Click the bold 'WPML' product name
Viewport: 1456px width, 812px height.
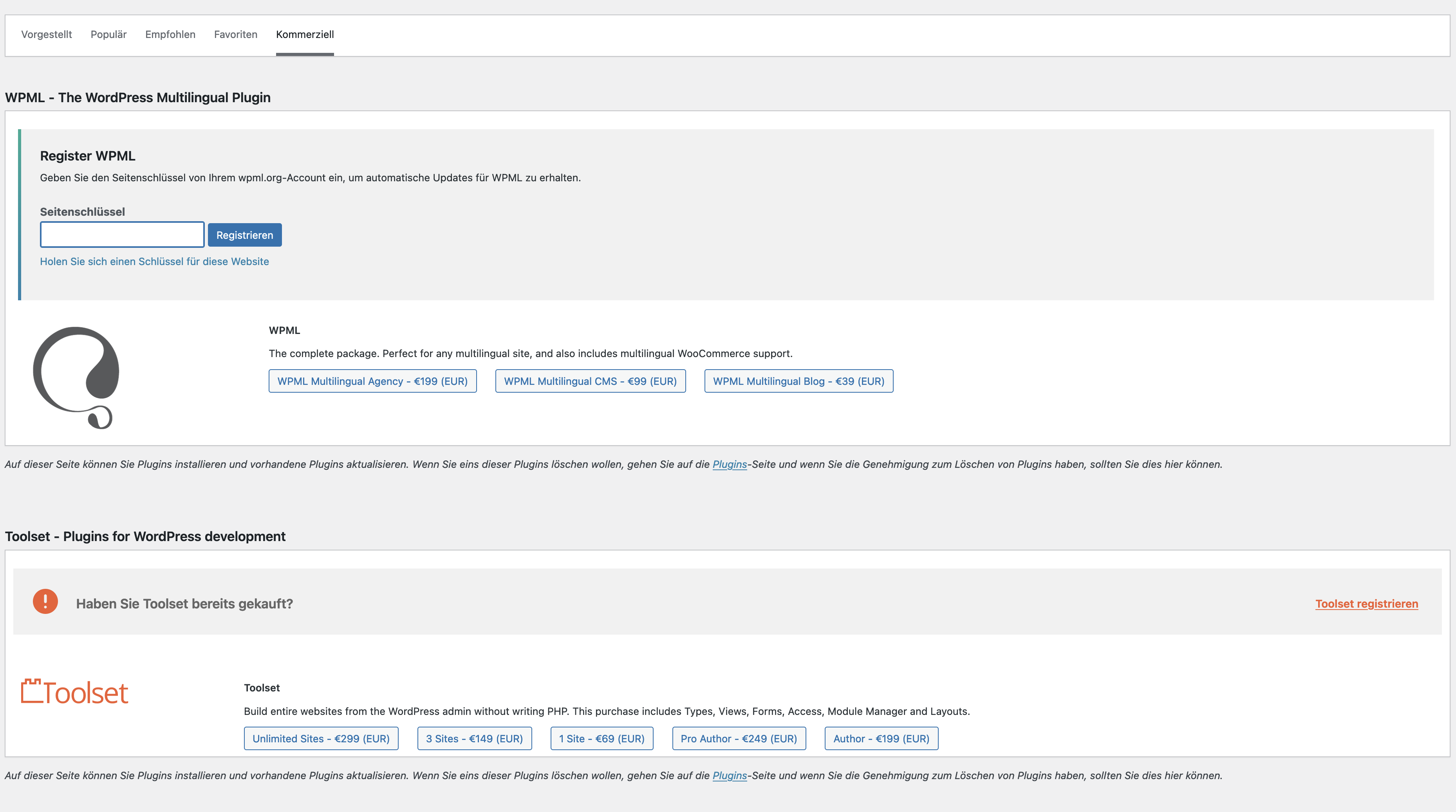pos(284,330)
